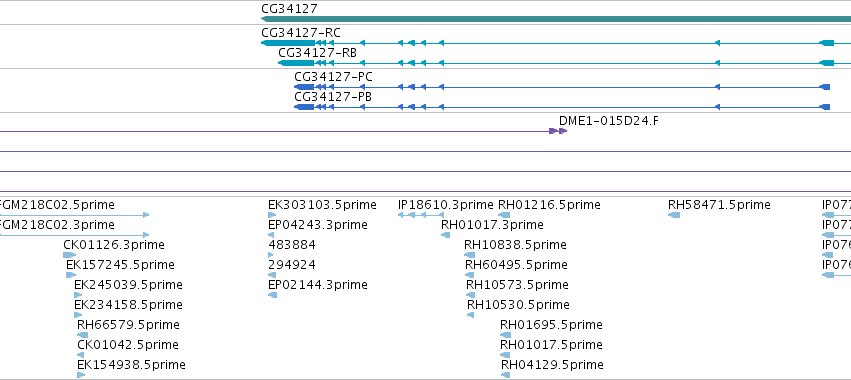The height and width of the screenshot is (380, 851).
Task: Select the feature labeled 483884
Action: (x=271, y=255)
